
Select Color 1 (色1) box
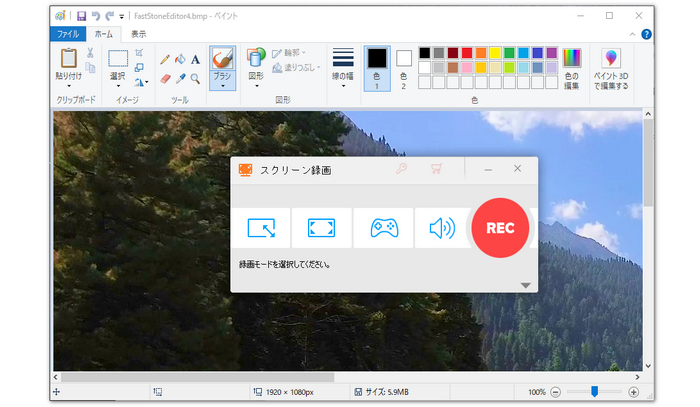coord(376,67)
